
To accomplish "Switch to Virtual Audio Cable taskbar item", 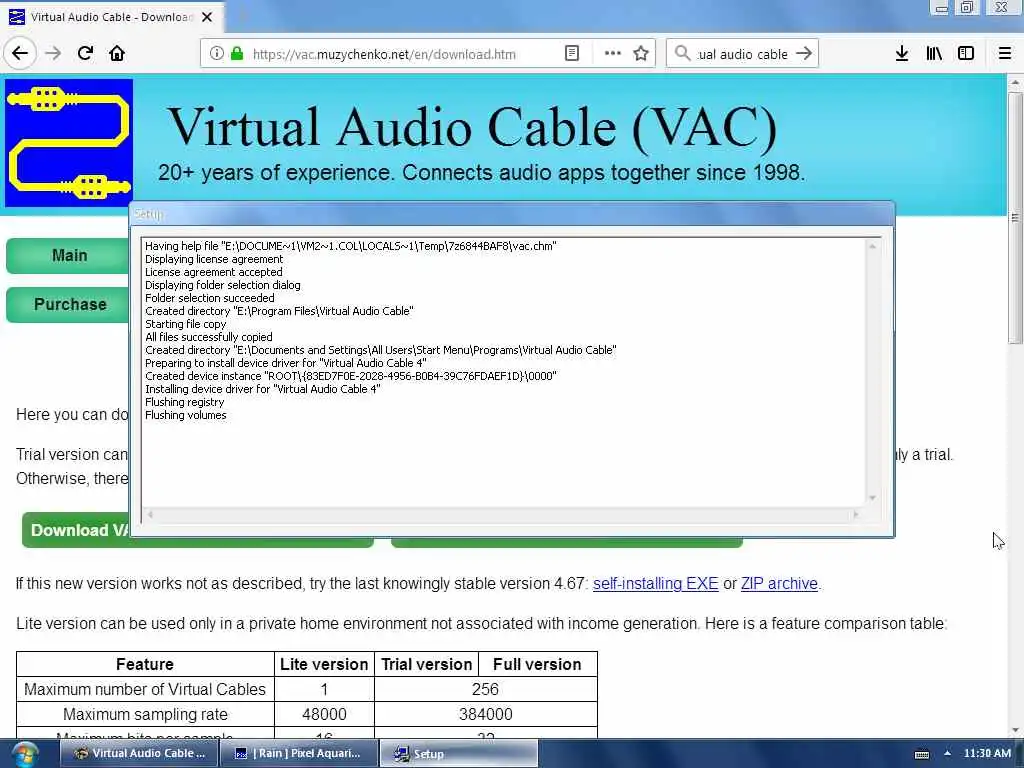I will (138, 754).
